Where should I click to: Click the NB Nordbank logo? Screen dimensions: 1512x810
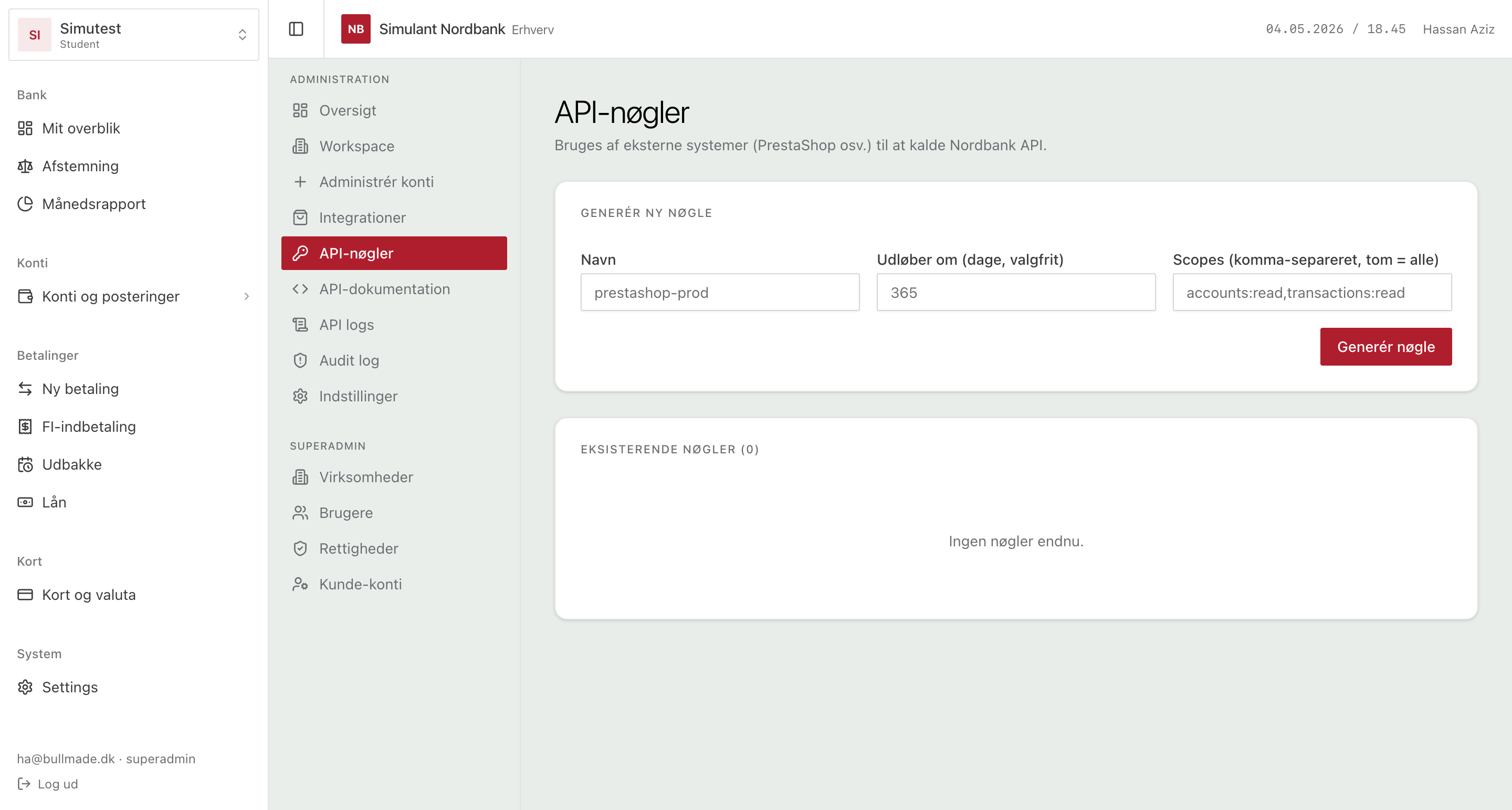356,29
